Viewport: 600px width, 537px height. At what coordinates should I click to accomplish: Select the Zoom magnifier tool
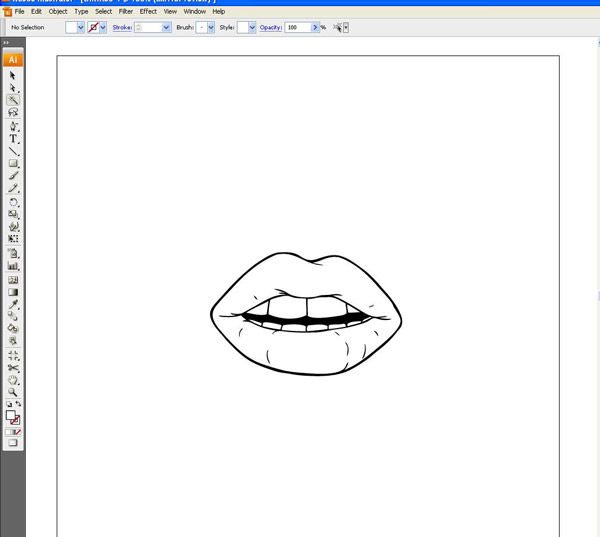click(13, 392)
